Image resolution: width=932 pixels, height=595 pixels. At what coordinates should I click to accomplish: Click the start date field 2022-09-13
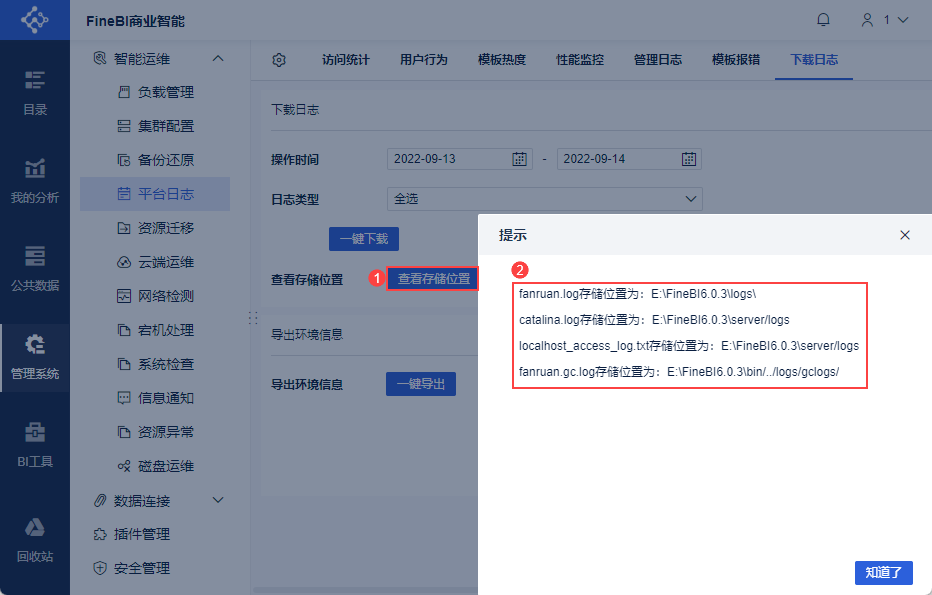[x=459, y=159]
